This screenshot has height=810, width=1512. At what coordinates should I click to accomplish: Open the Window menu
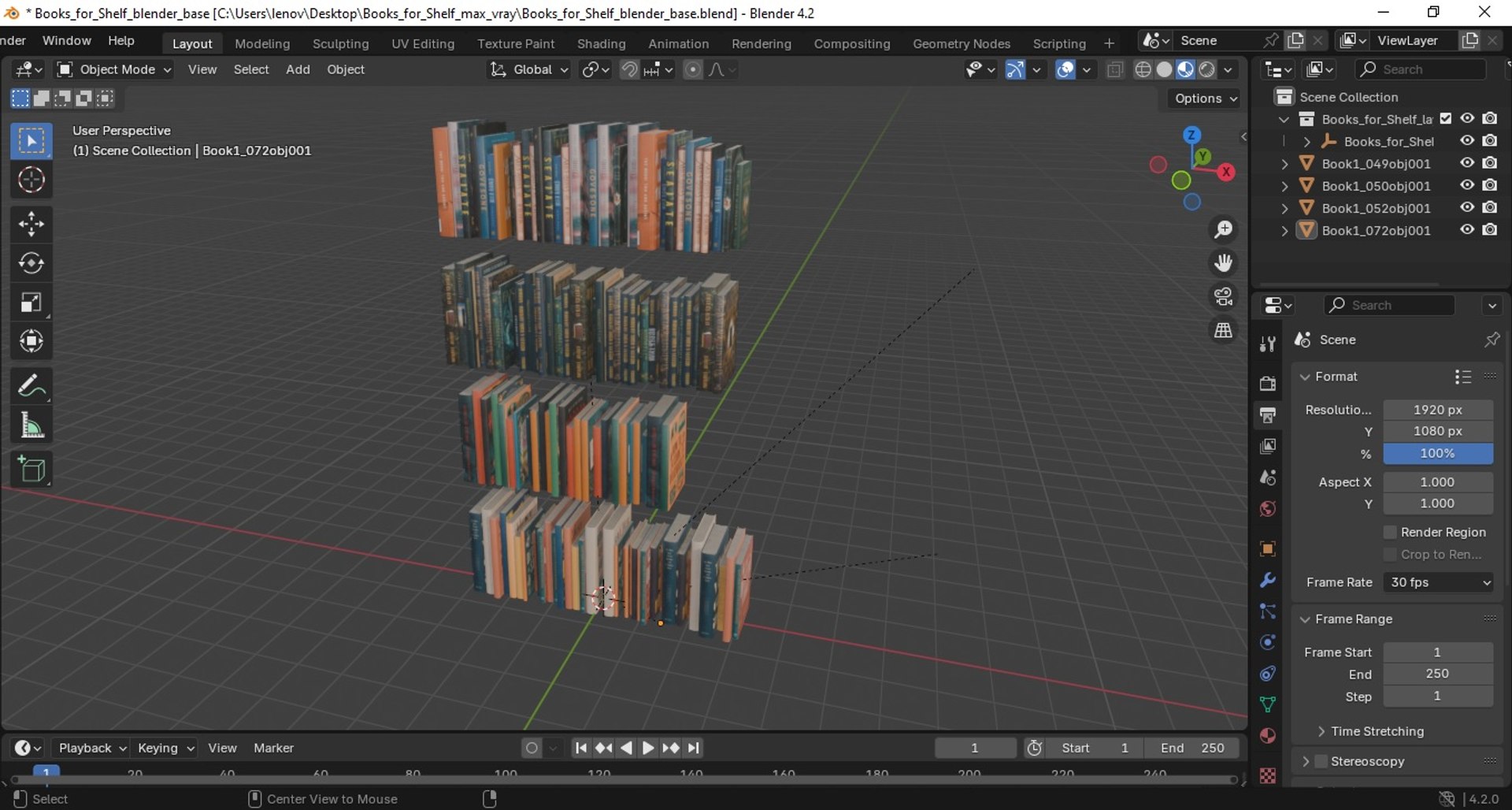tap(67, 40)
